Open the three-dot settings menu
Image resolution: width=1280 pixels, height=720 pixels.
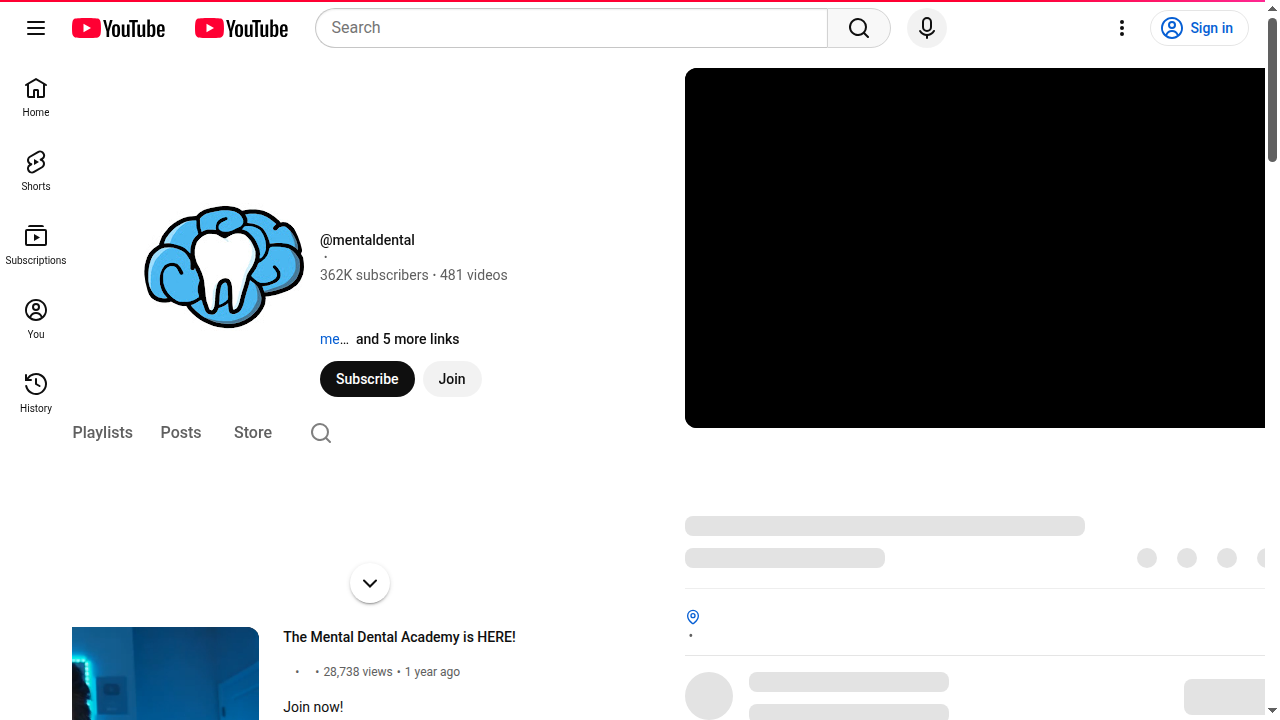1122,28
